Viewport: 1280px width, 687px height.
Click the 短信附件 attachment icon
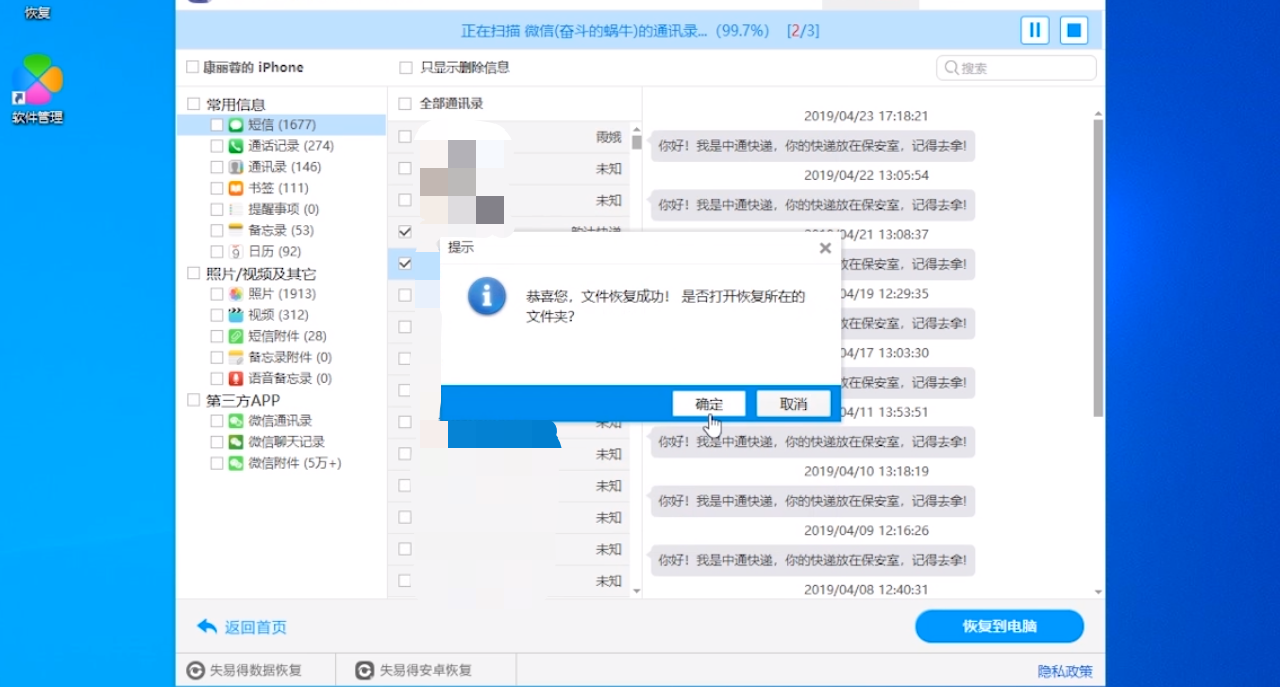click(x=236, y=336)
